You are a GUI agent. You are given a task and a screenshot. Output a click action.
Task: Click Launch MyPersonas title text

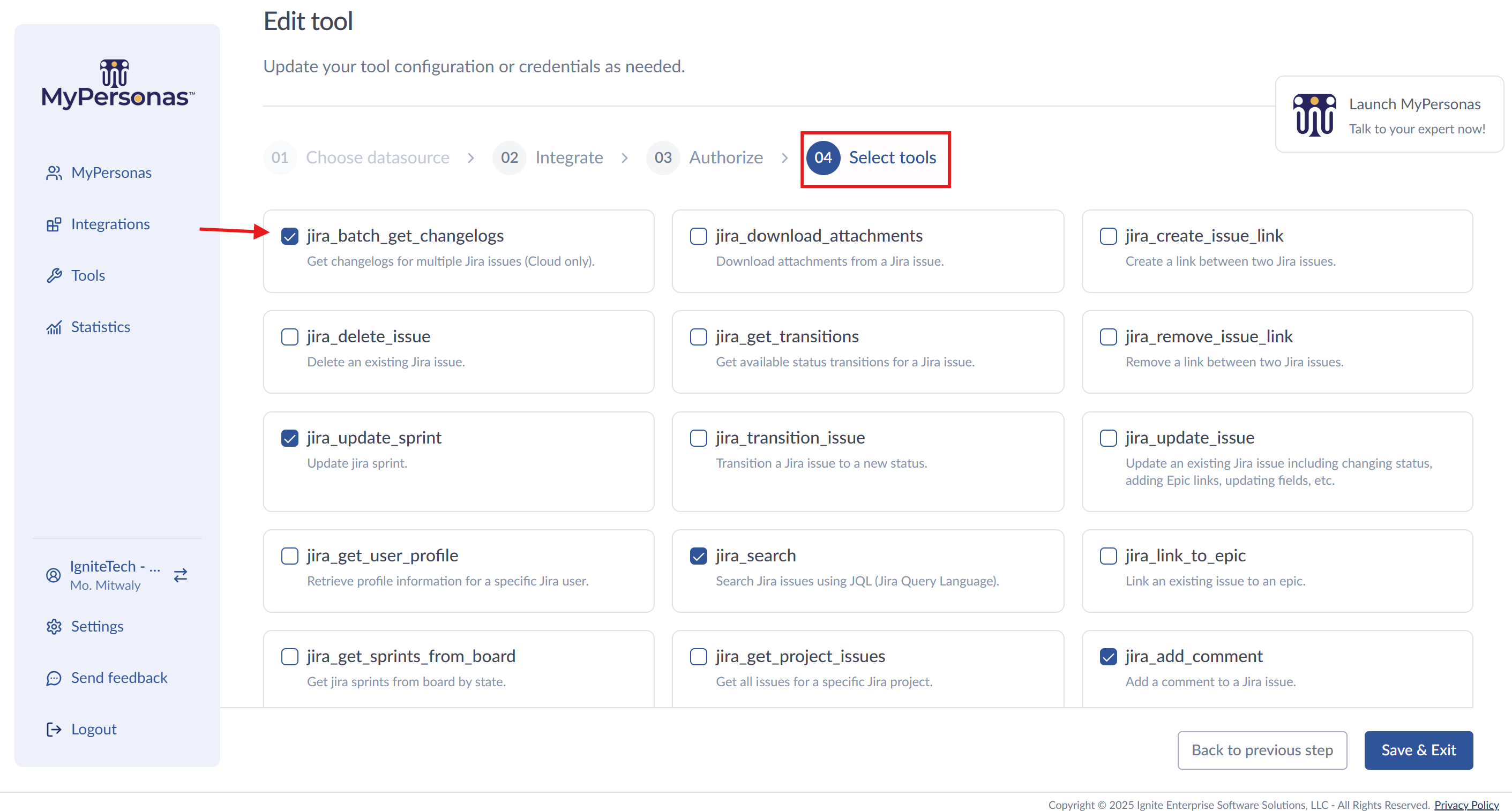click(1414, 104)
